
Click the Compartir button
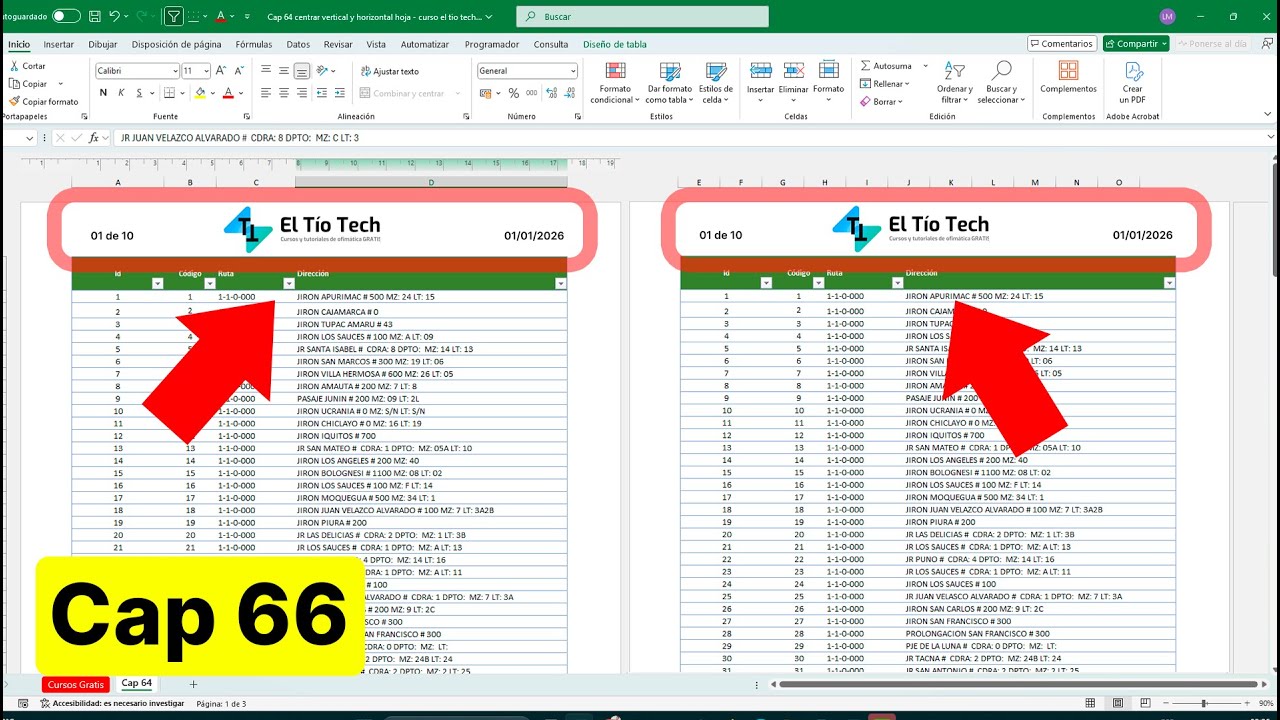(x=1136, y=44)
